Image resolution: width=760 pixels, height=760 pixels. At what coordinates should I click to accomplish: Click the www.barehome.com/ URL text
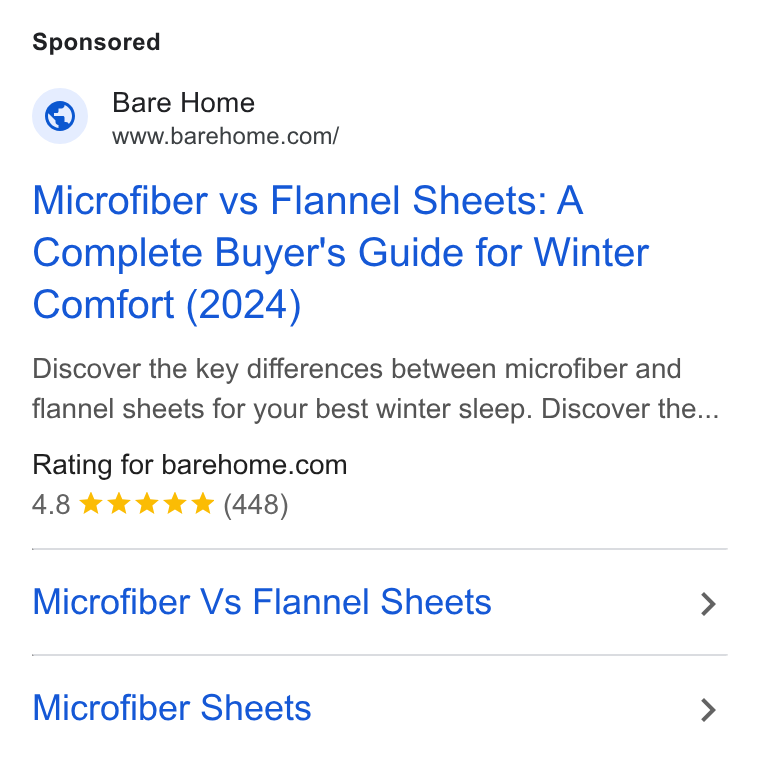point(225,136)
